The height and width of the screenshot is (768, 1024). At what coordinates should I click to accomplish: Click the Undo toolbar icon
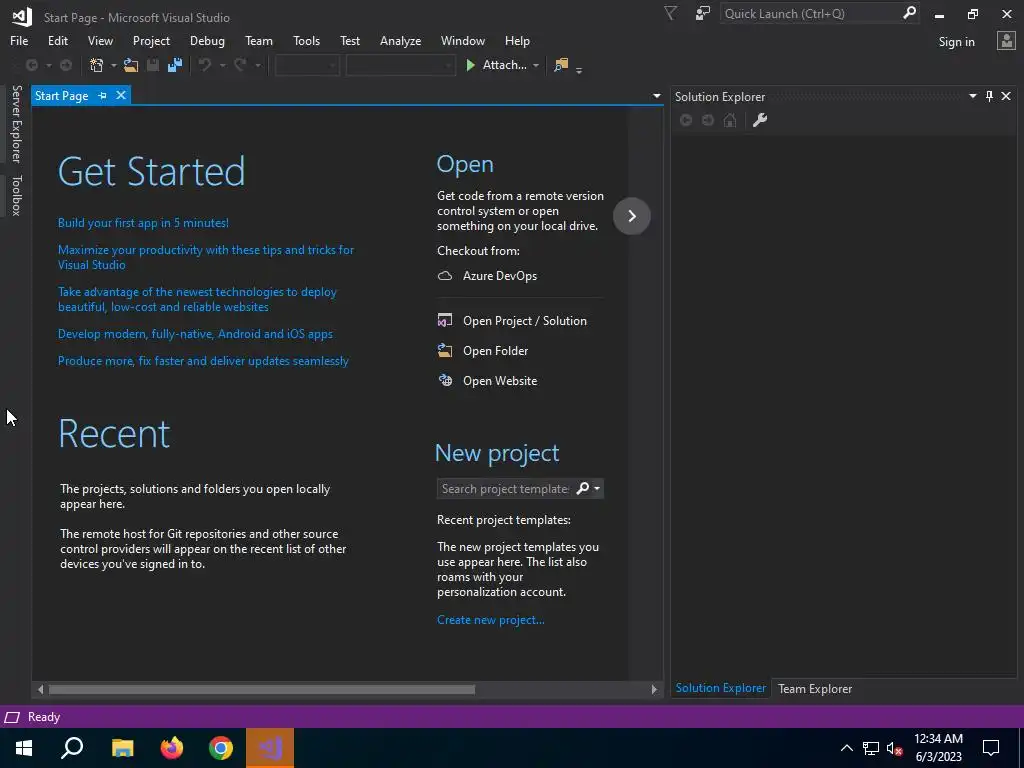point(205,65)
